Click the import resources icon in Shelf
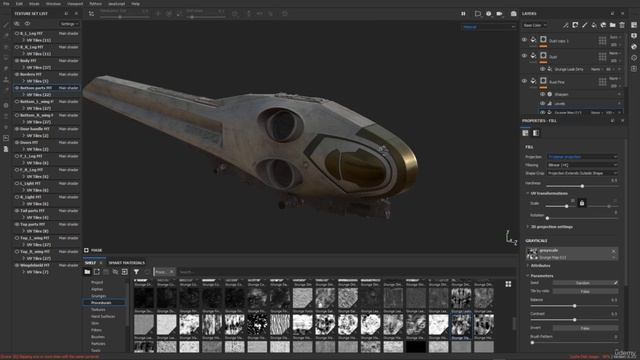Screen dimensions: 640x360 pos(125,272)
